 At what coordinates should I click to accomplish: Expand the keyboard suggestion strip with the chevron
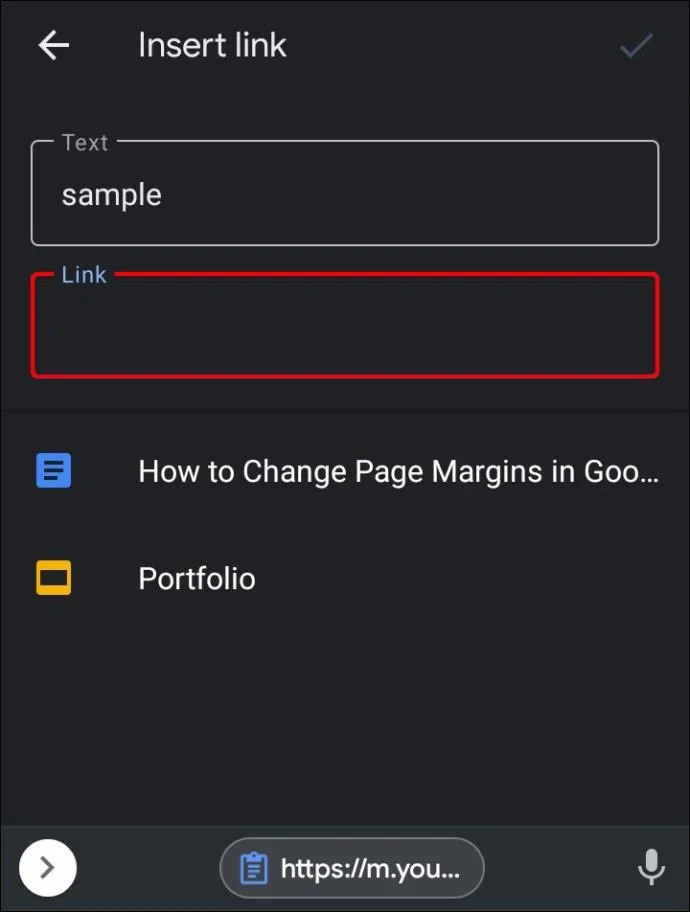pyautogui.click(x=47, y=868)
